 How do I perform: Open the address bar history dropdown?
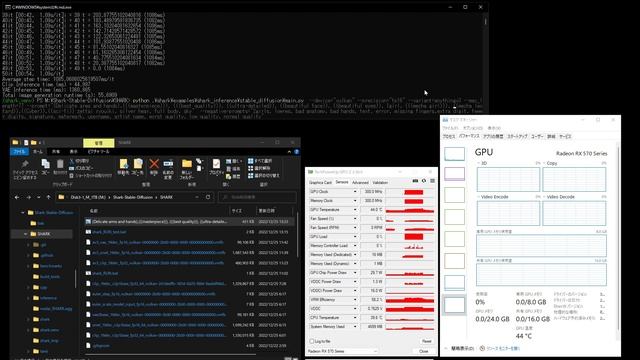point(197,197)
